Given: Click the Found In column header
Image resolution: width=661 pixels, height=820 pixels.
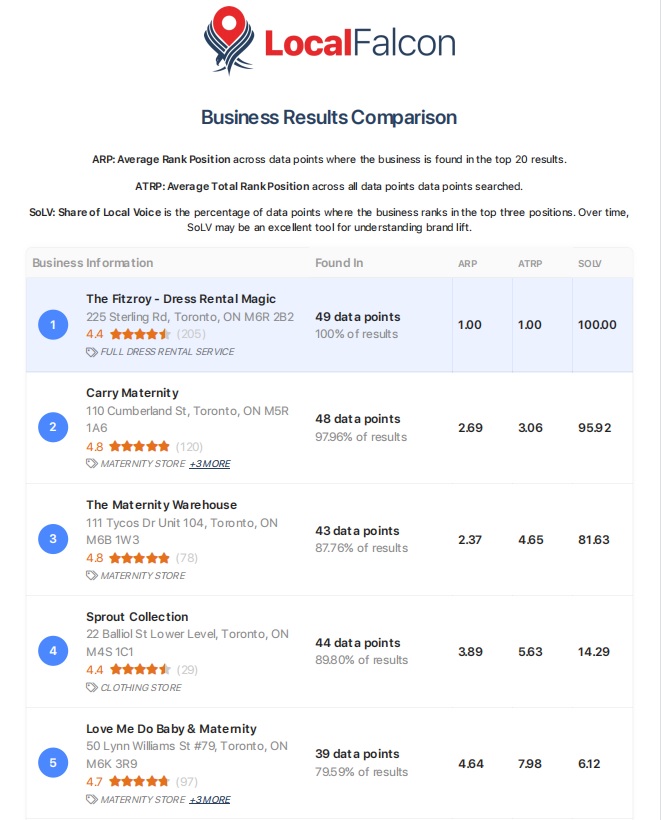Looking at the screenshot, I should click(339, 263).
